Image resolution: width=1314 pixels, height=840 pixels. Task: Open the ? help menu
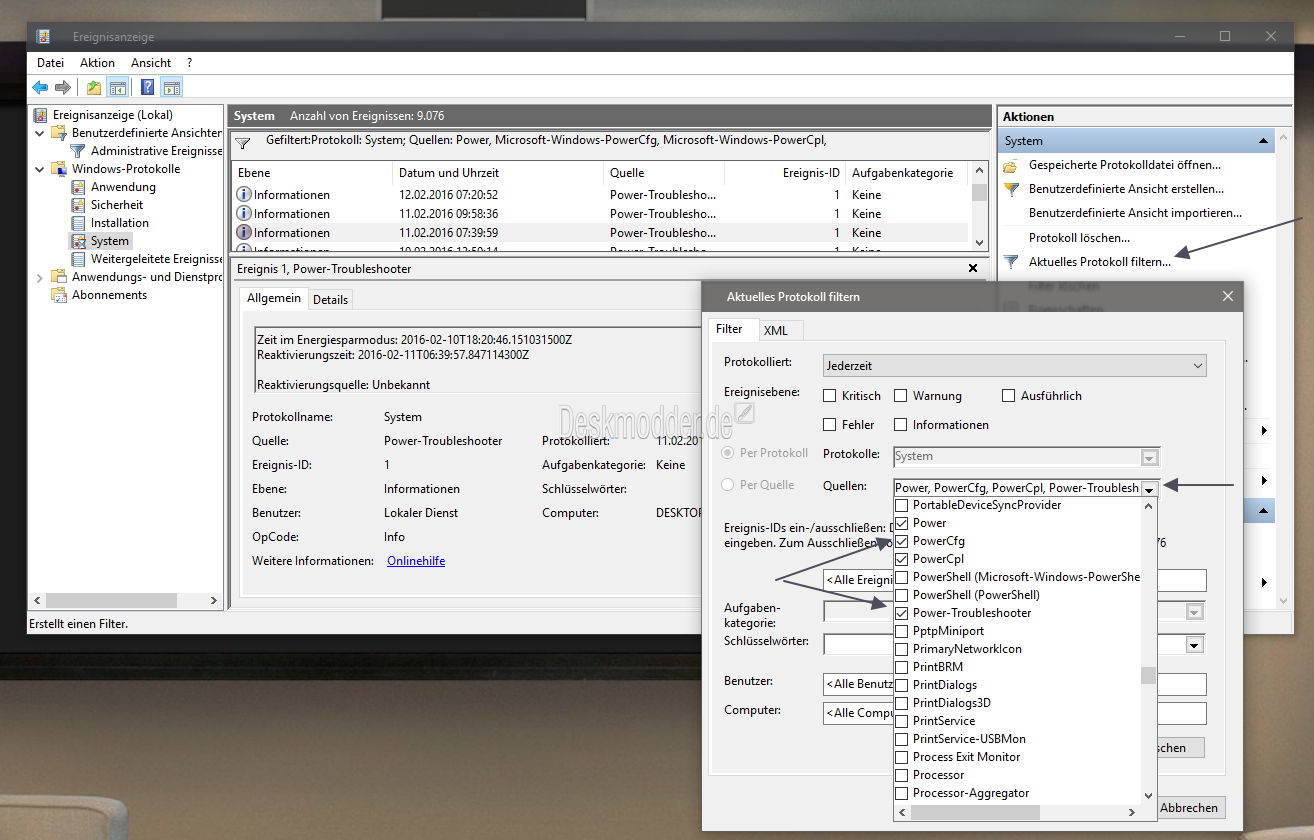point(190,63)
